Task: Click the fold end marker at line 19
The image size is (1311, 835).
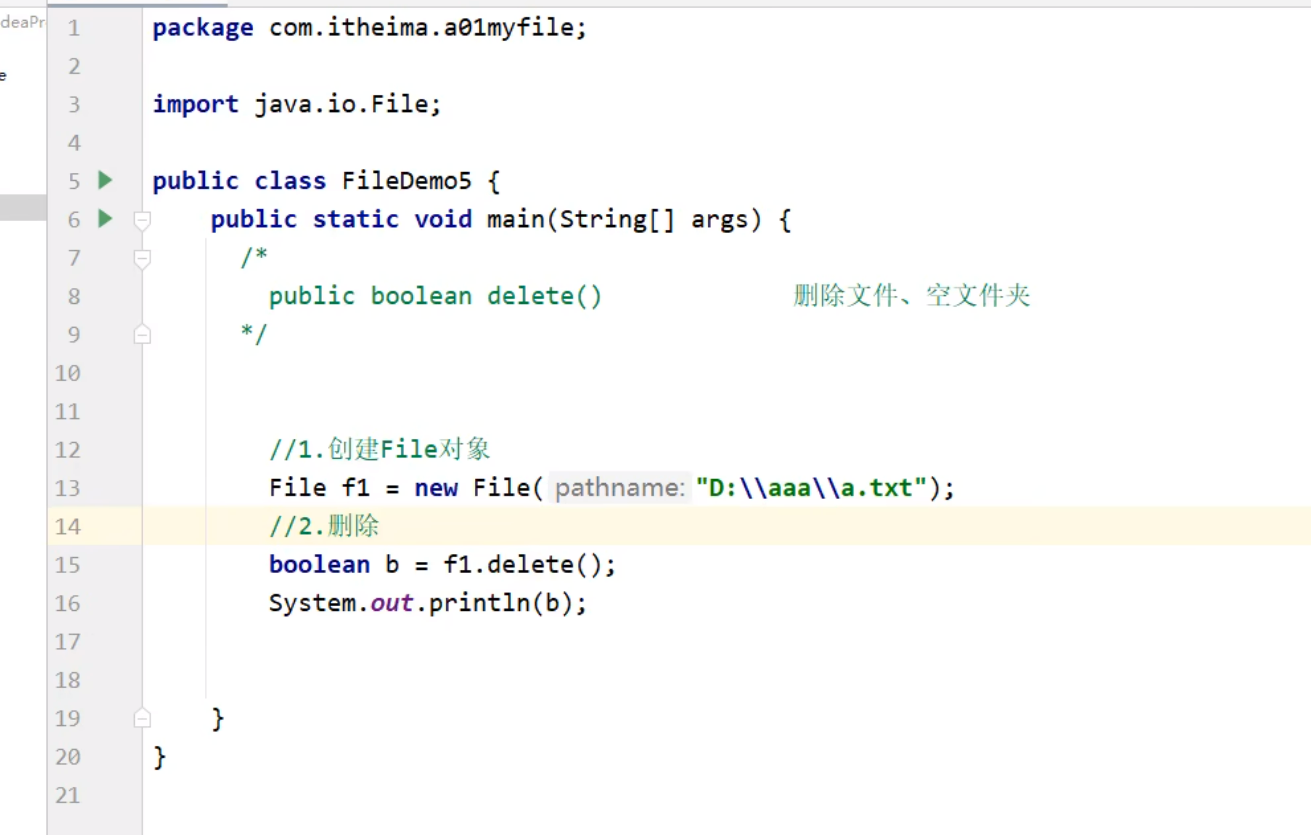Action: 142,718
